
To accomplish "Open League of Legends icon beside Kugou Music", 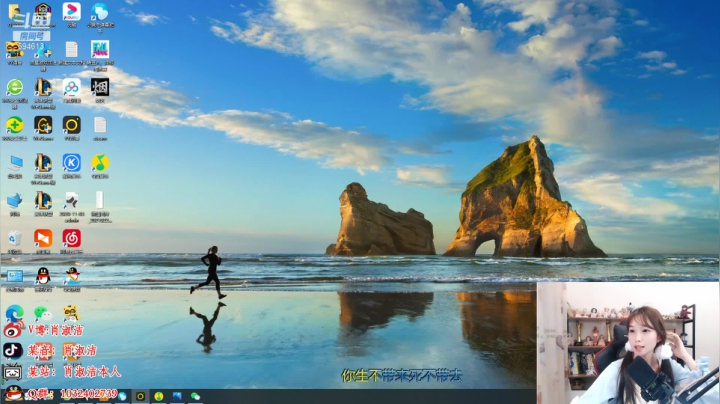I will coord(43,163).
